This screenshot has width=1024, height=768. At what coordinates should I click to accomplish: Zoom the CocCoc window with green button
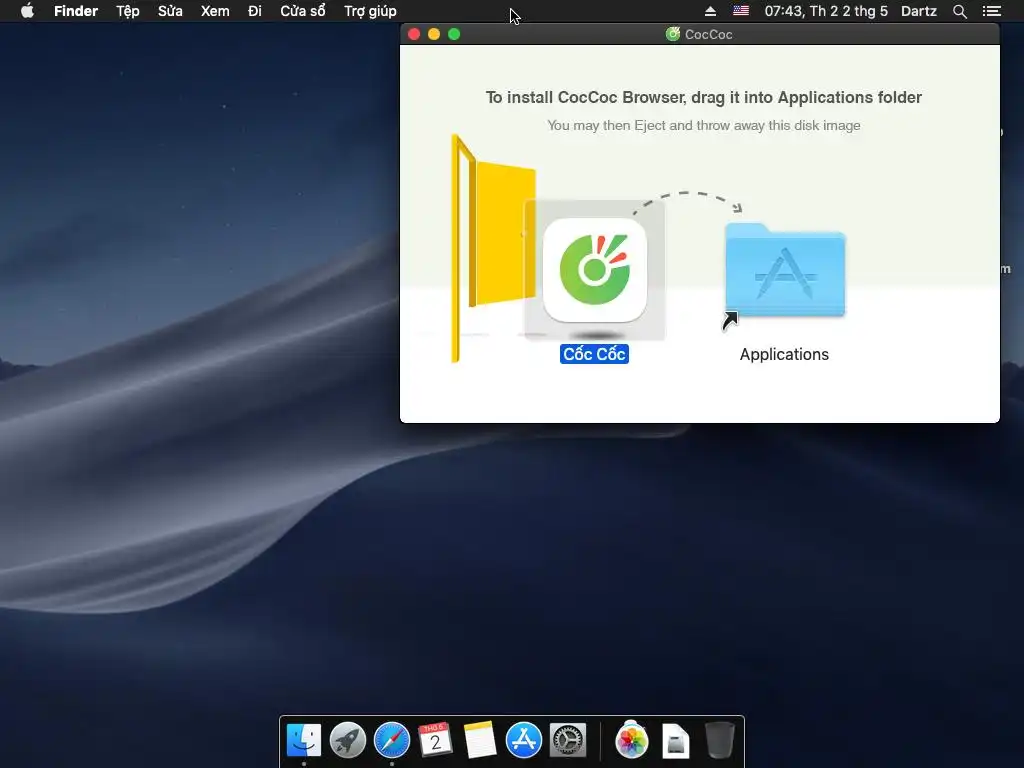point(454,34)
